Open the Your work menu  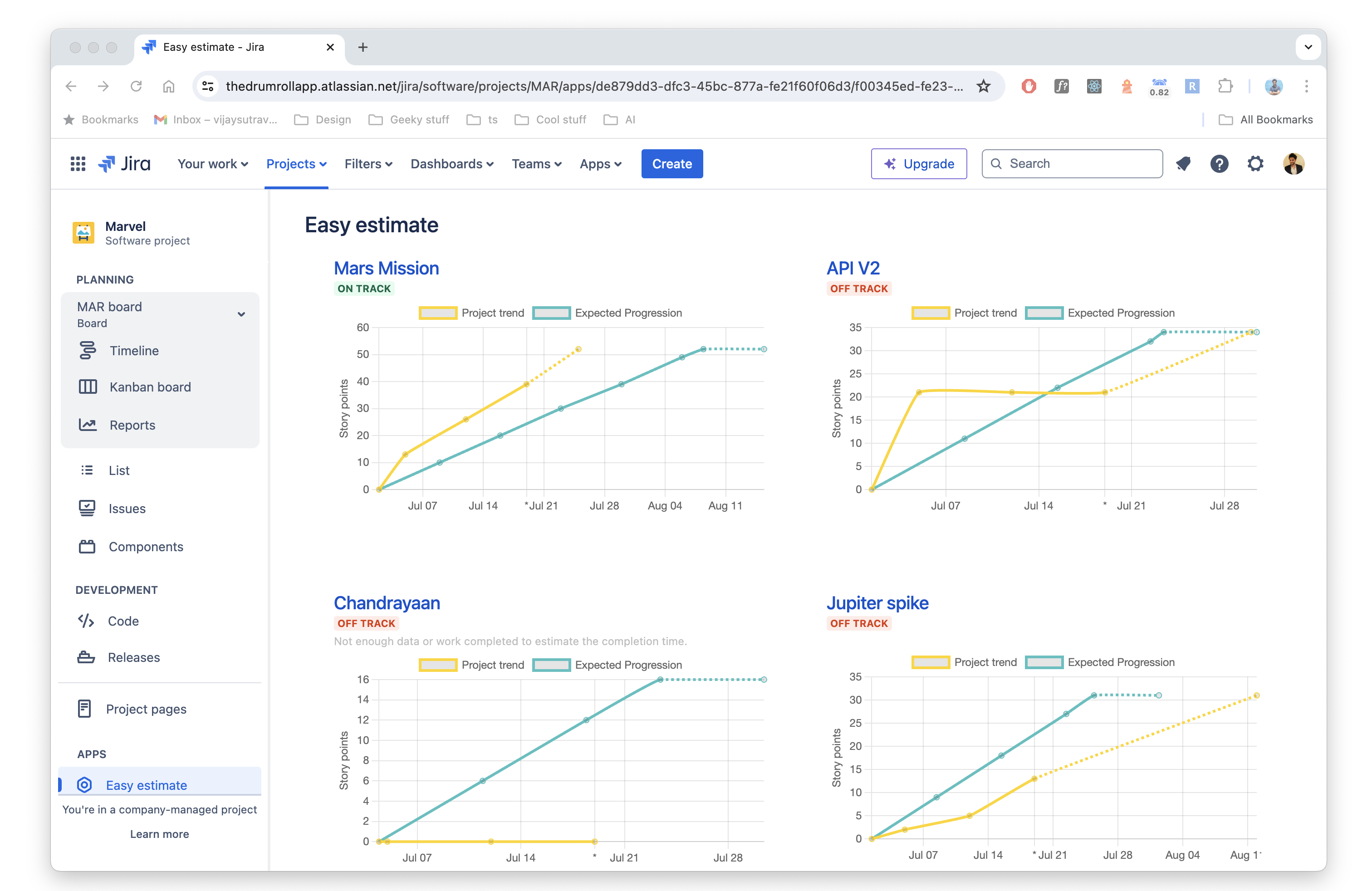(x=213, y=164)
